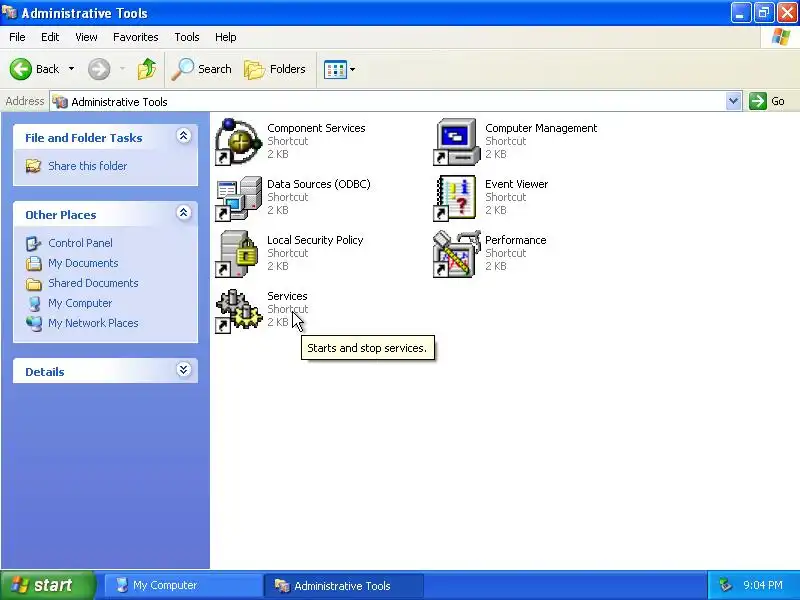Select the Local Security Policy label
The image size is (800, 600).
coord(315,240)
